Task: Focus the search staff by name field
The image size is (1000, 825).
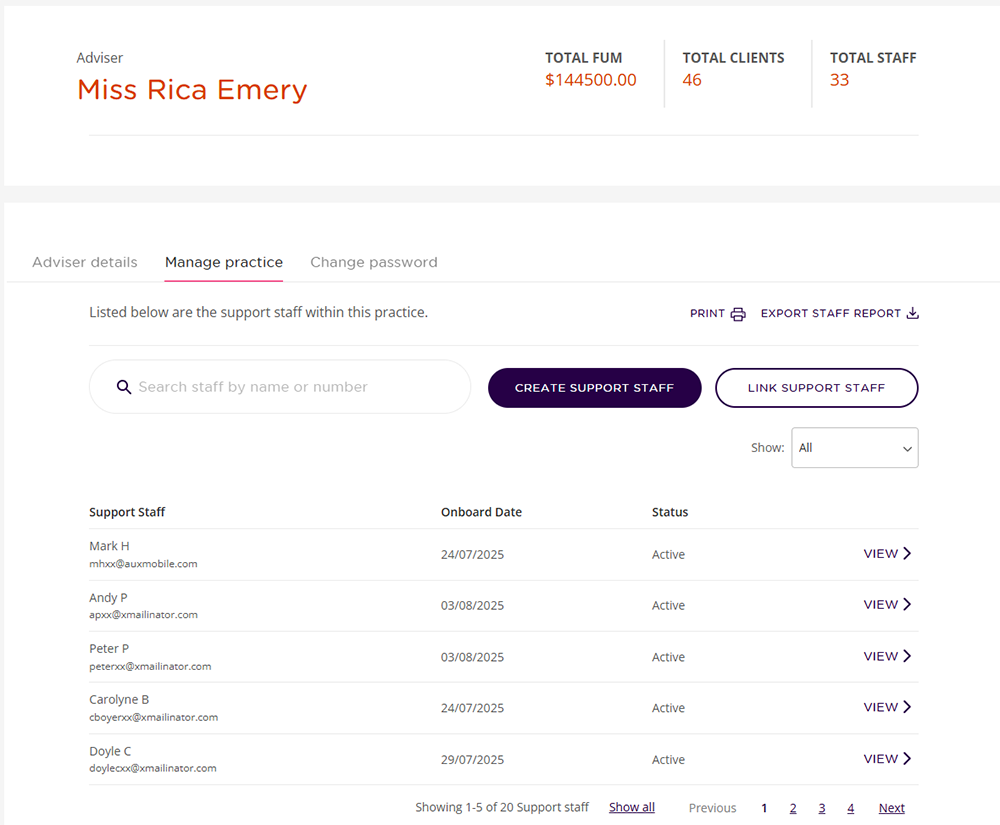Action: 290,387
